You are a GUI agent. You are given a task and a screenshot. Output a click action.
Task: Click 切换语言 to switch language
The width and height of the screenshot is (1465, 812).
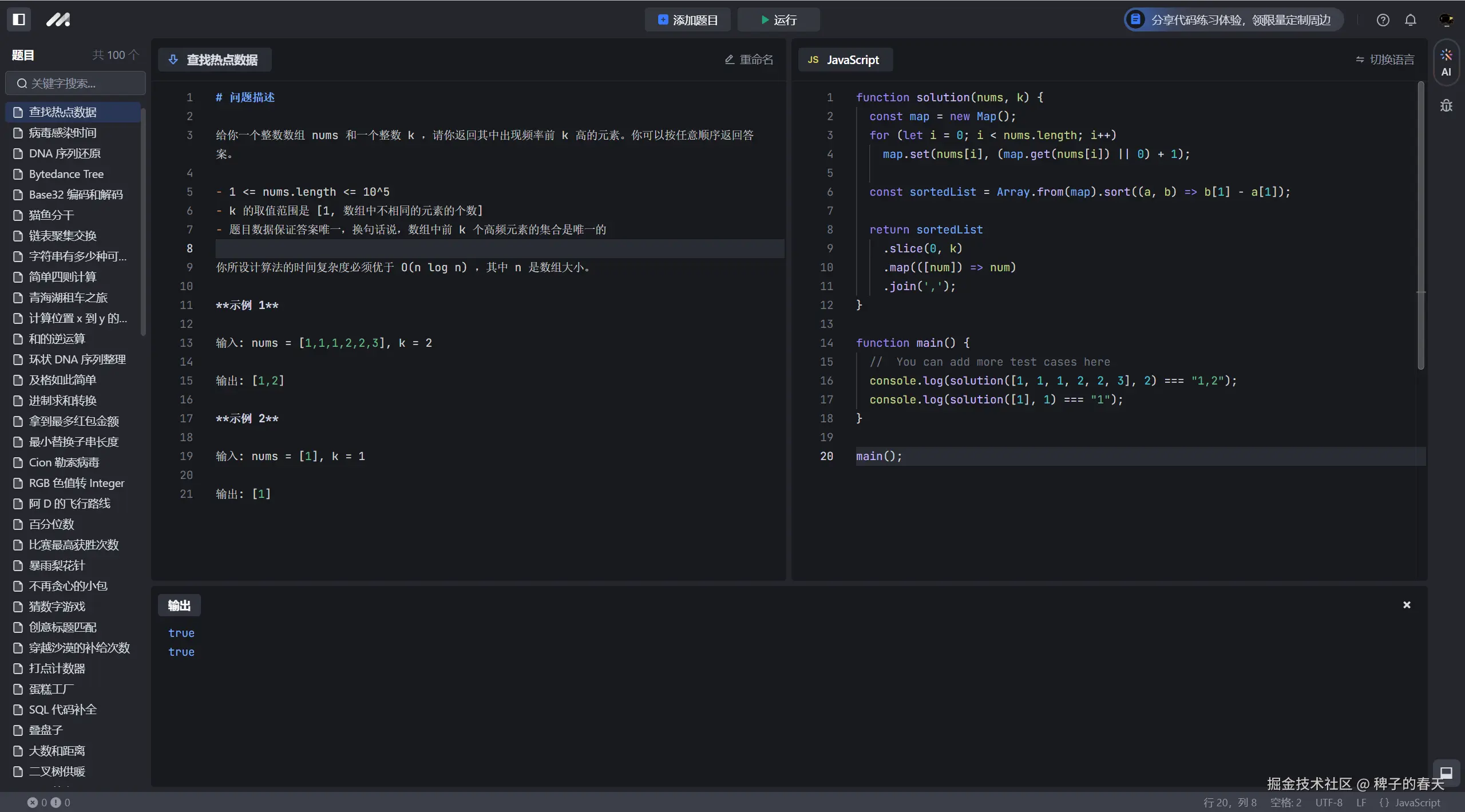pos(1385,60)
